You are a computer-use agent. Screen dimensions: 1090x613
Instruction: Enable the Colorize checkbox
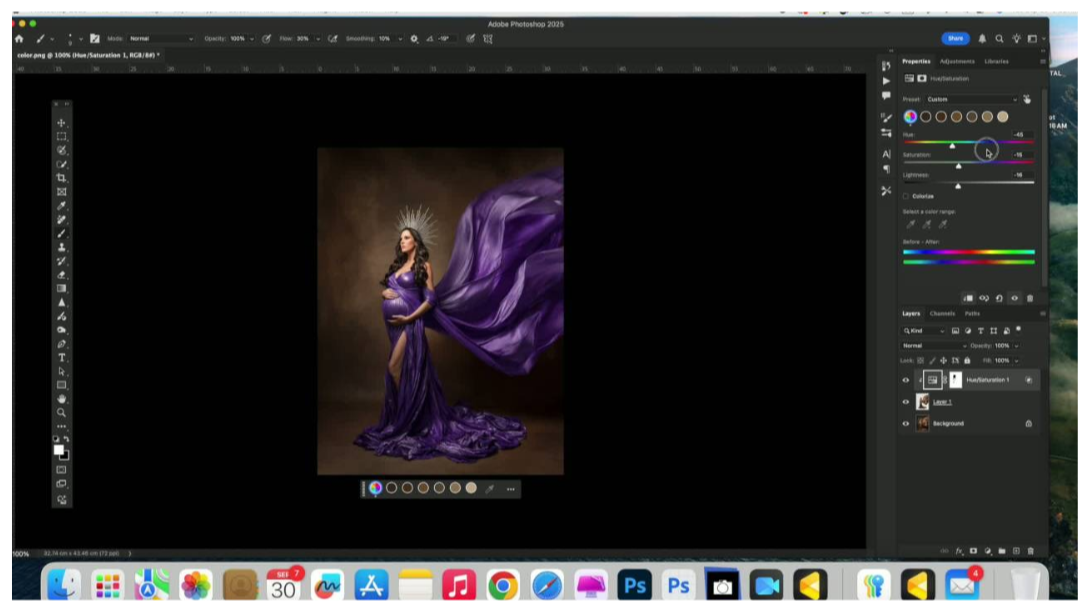(906, 196)
